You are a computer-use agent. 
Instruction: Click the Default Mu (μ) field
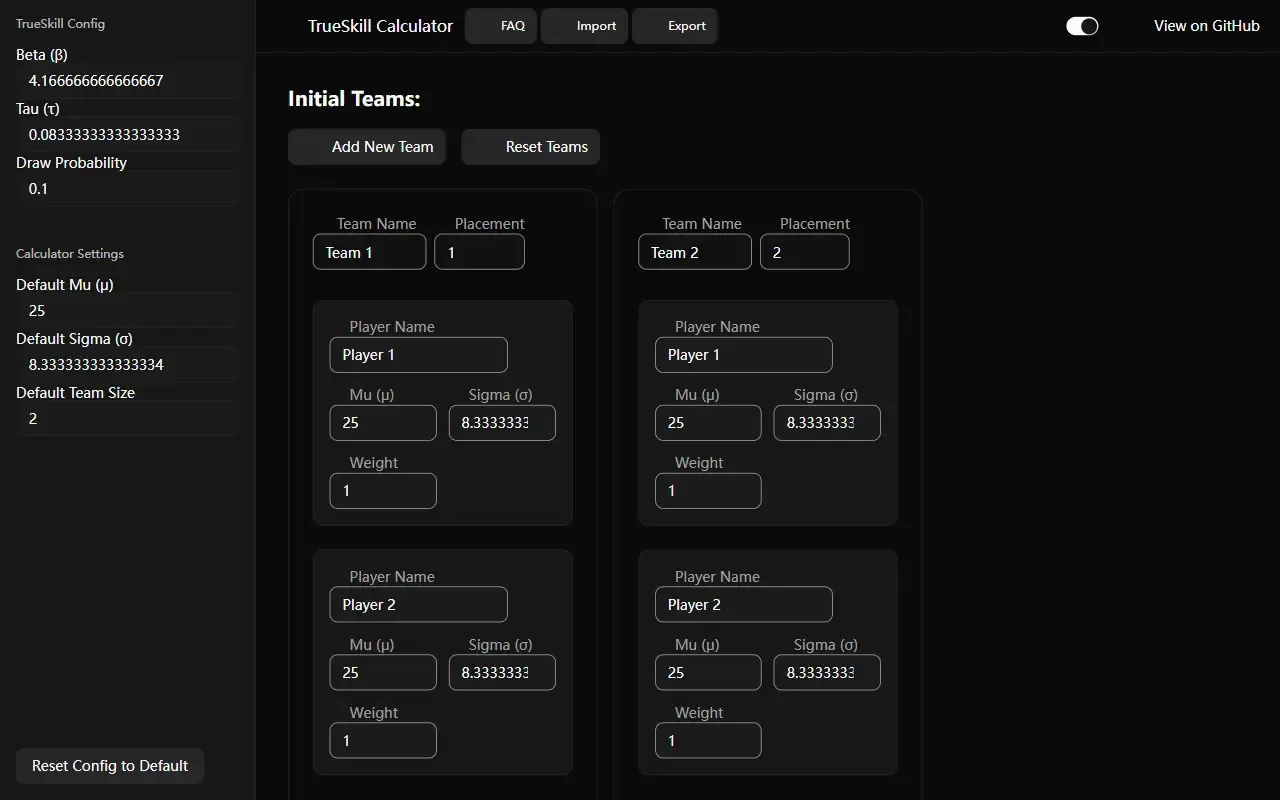pos(128,311)
